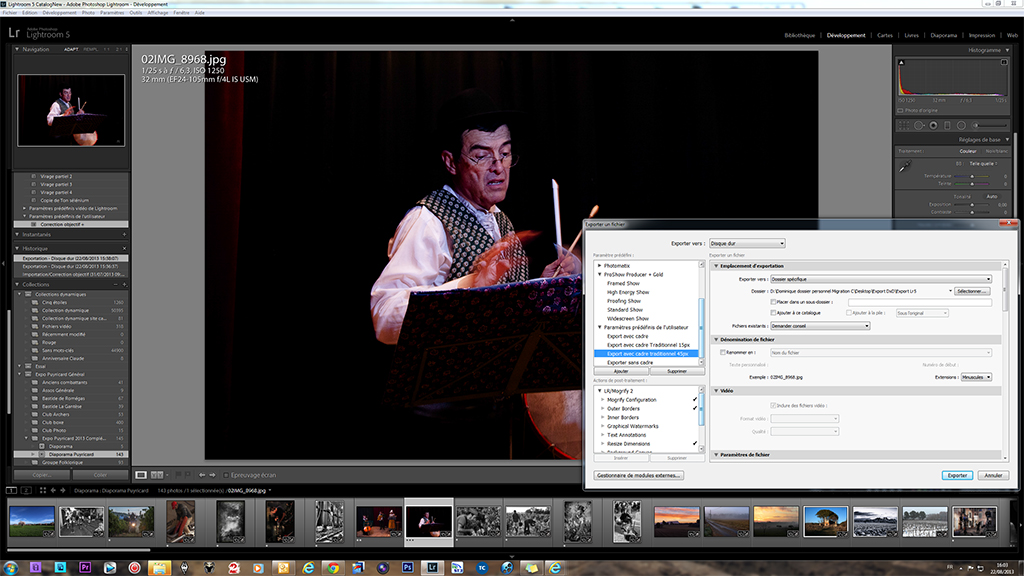The image size is (1024, 576).
Task: Pick the graduated filter tool
Action: tap(948, 125)
